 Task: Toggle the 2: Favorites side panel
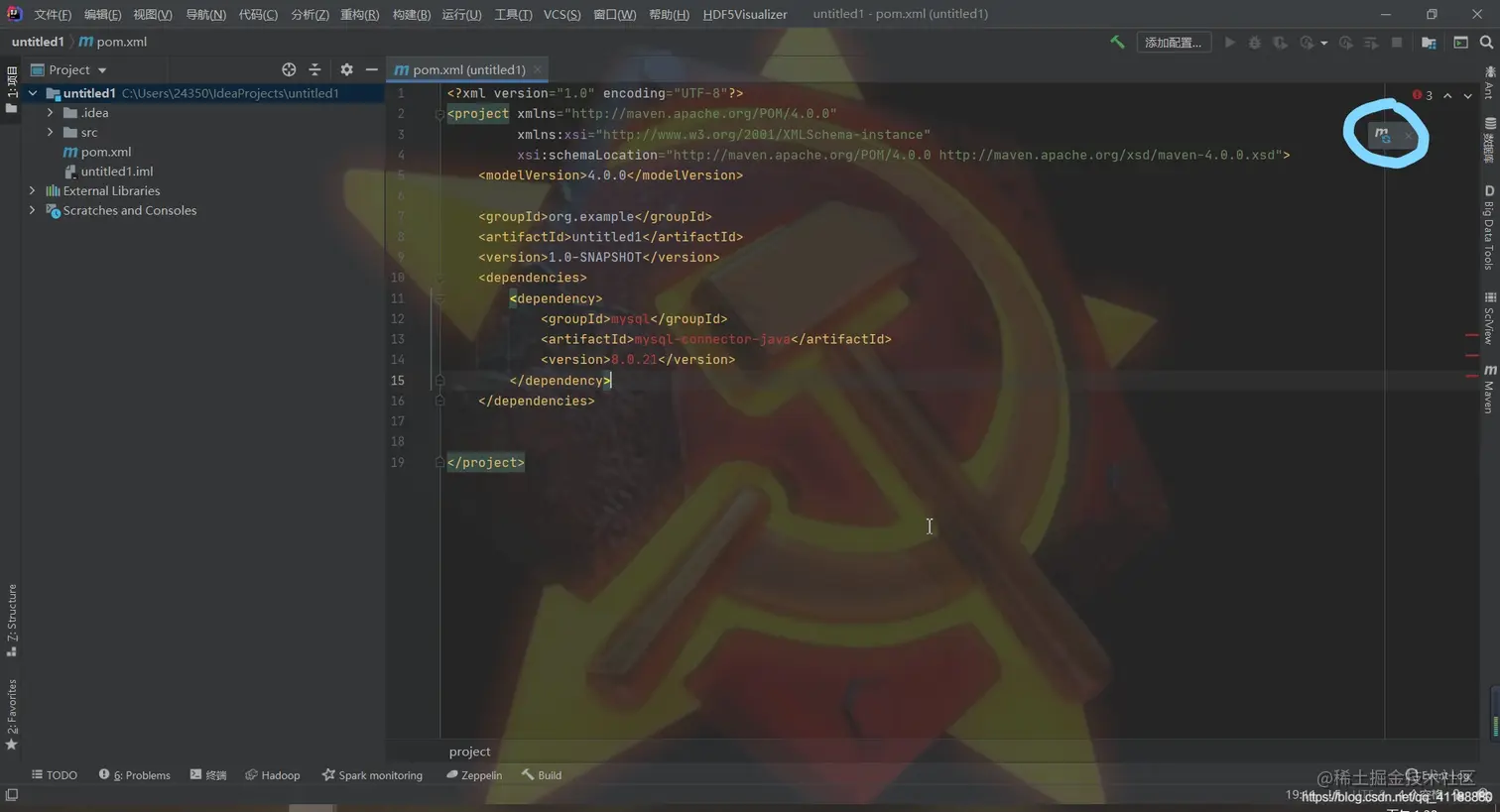pyautogui.click(x=12, y=715)
